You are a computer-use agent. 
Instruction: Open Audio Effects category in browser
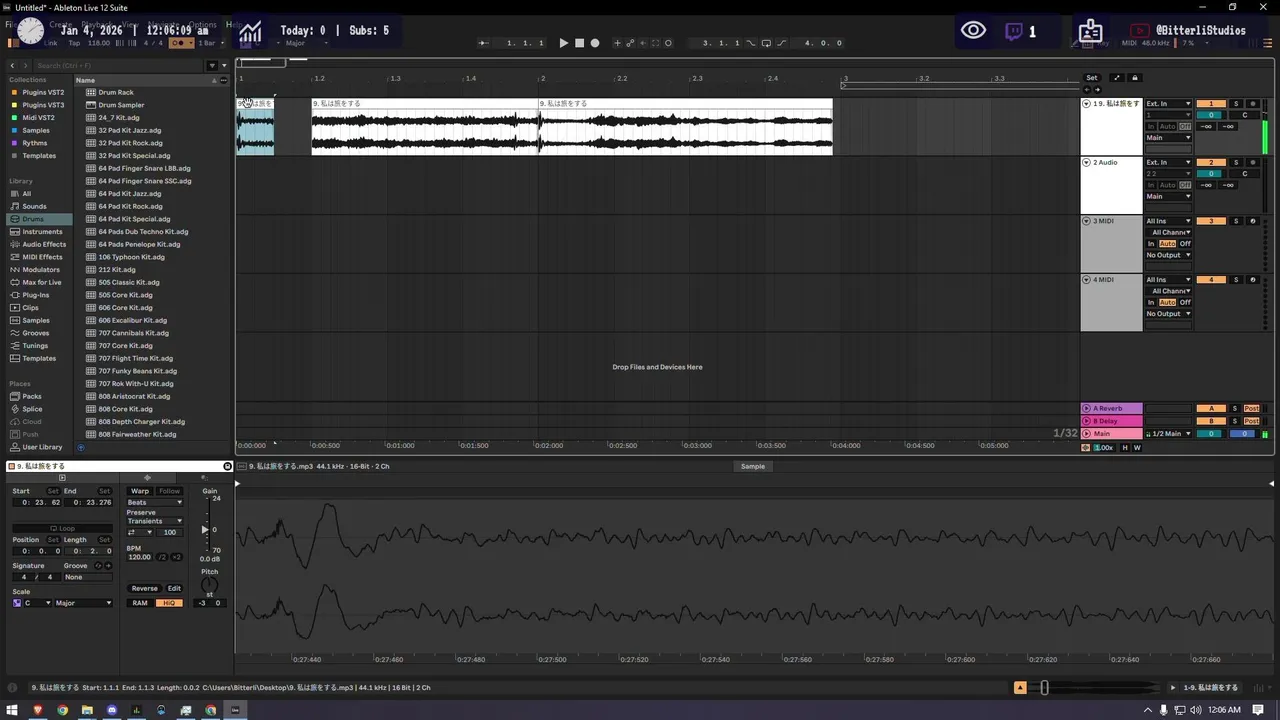pos(44,244)
